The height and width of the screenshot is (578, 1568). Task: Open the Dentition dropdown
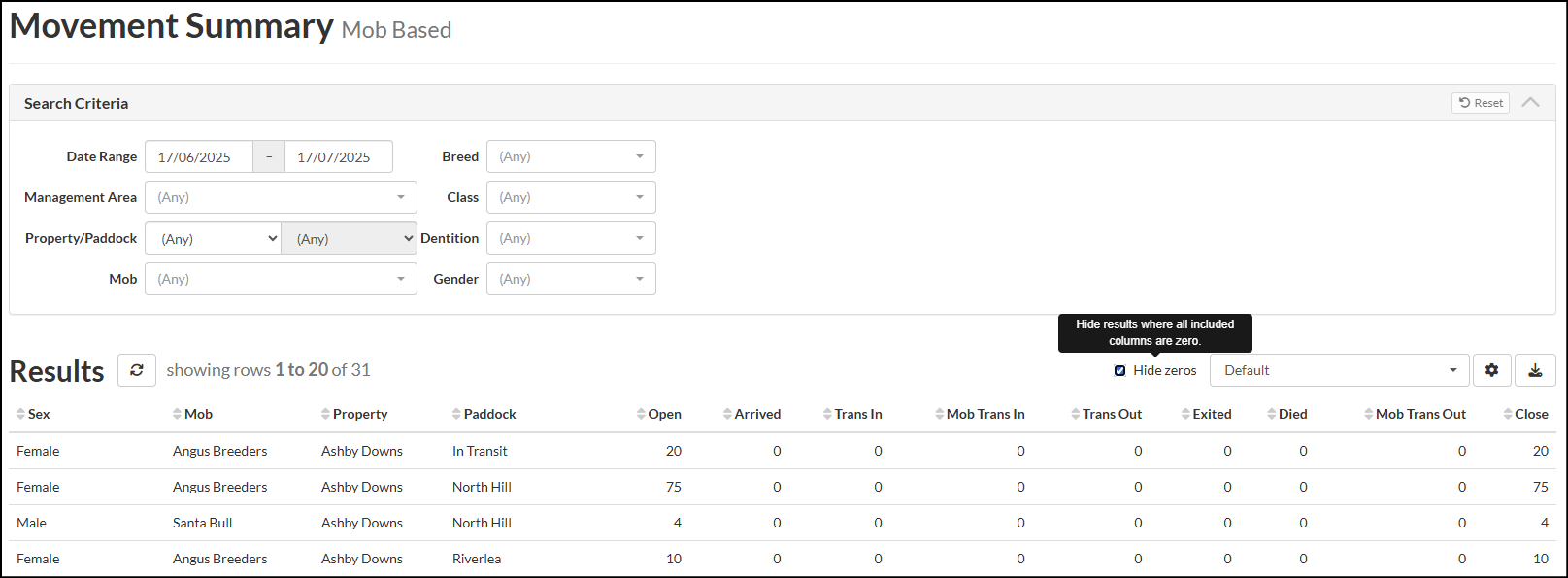571,238
